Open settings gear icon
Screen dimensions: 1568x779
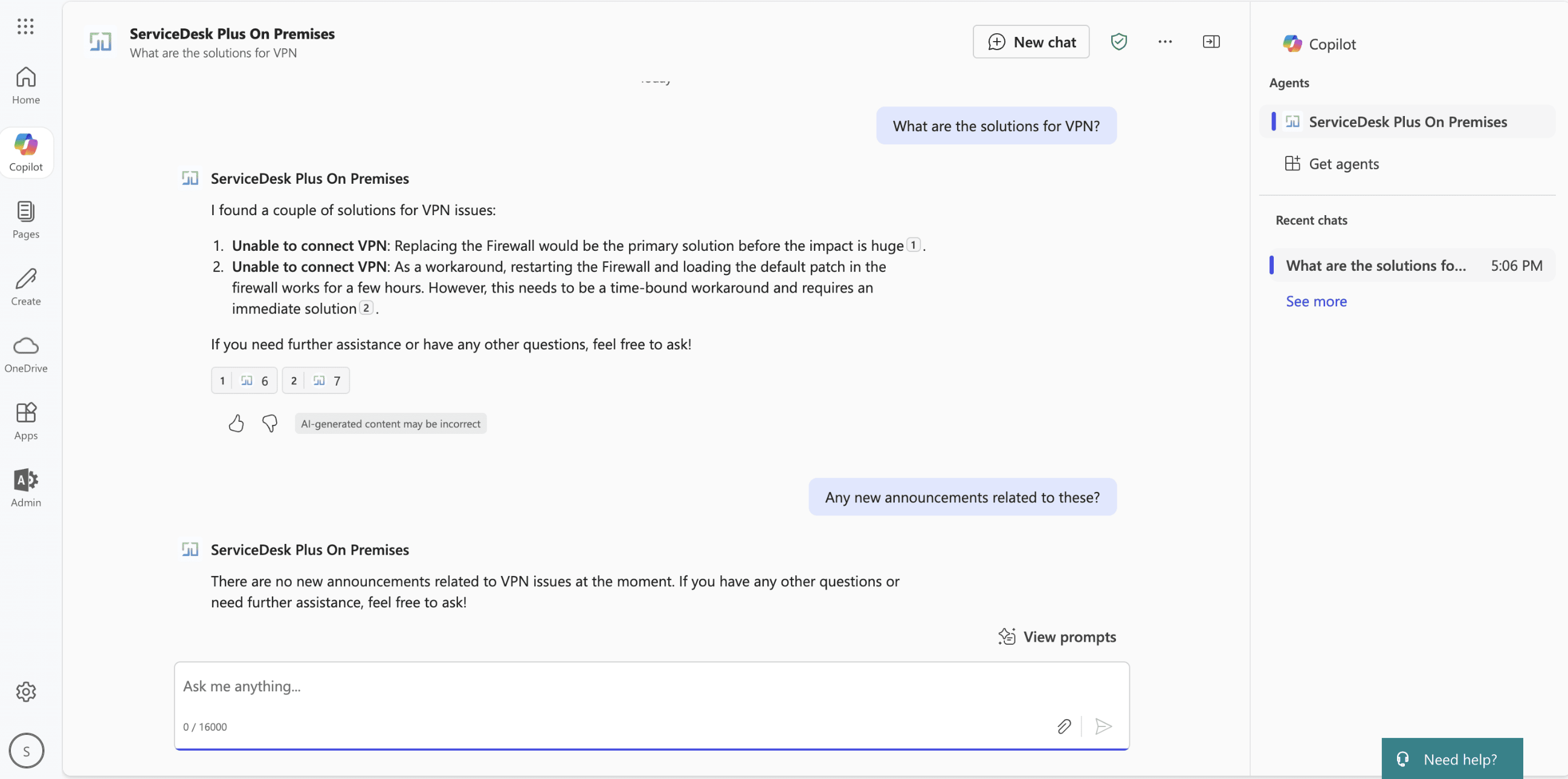pyautogui.click(x=25, y=691)
